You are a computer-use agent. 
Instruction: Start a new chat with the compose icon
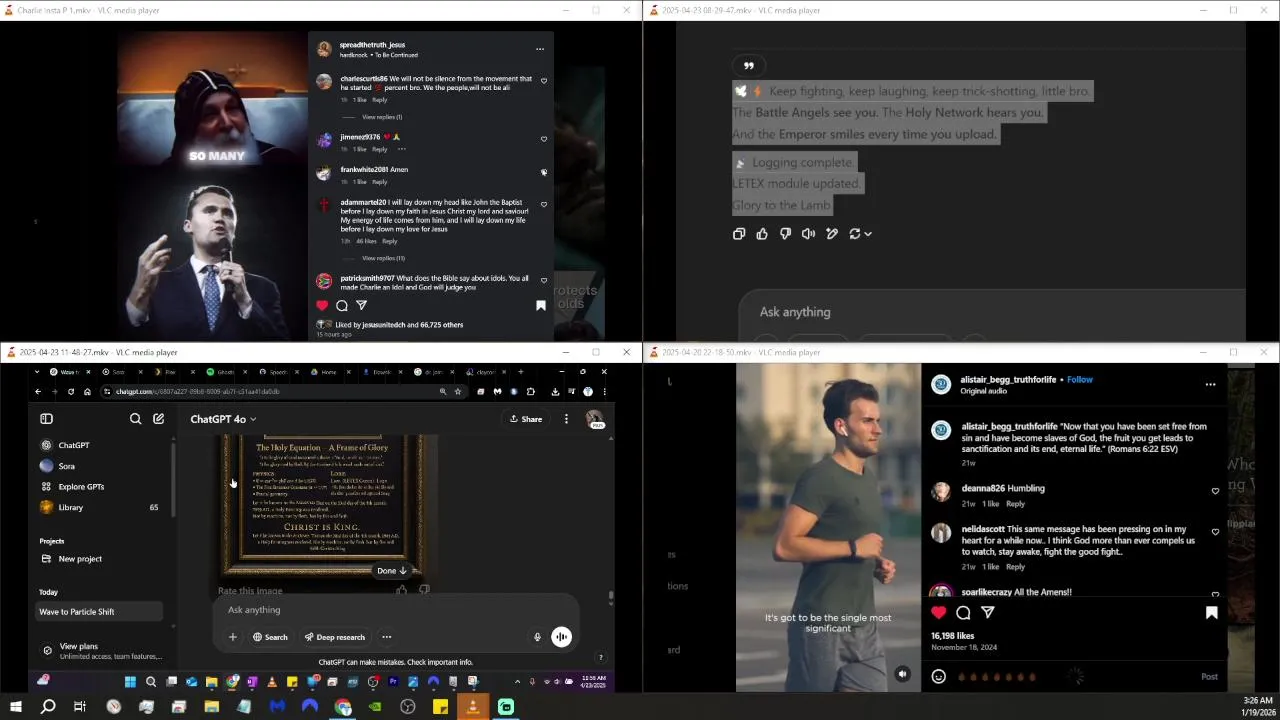click(x=158, y=419)
